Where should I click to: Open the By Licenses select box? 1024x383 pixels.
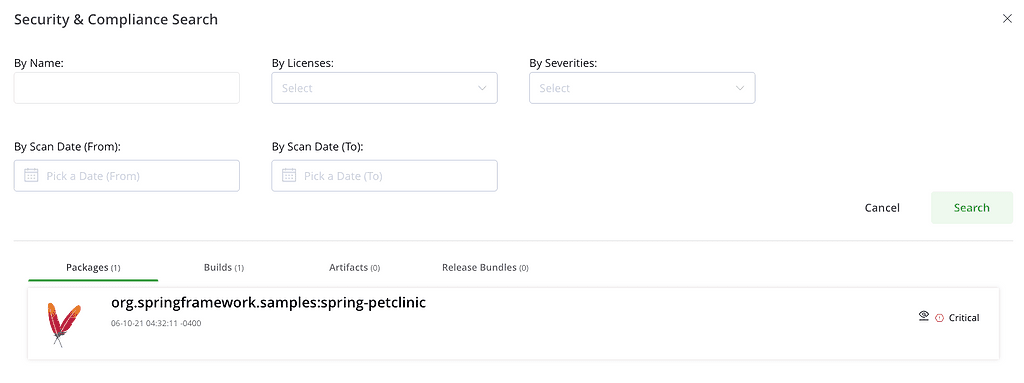tap(385, 88)
